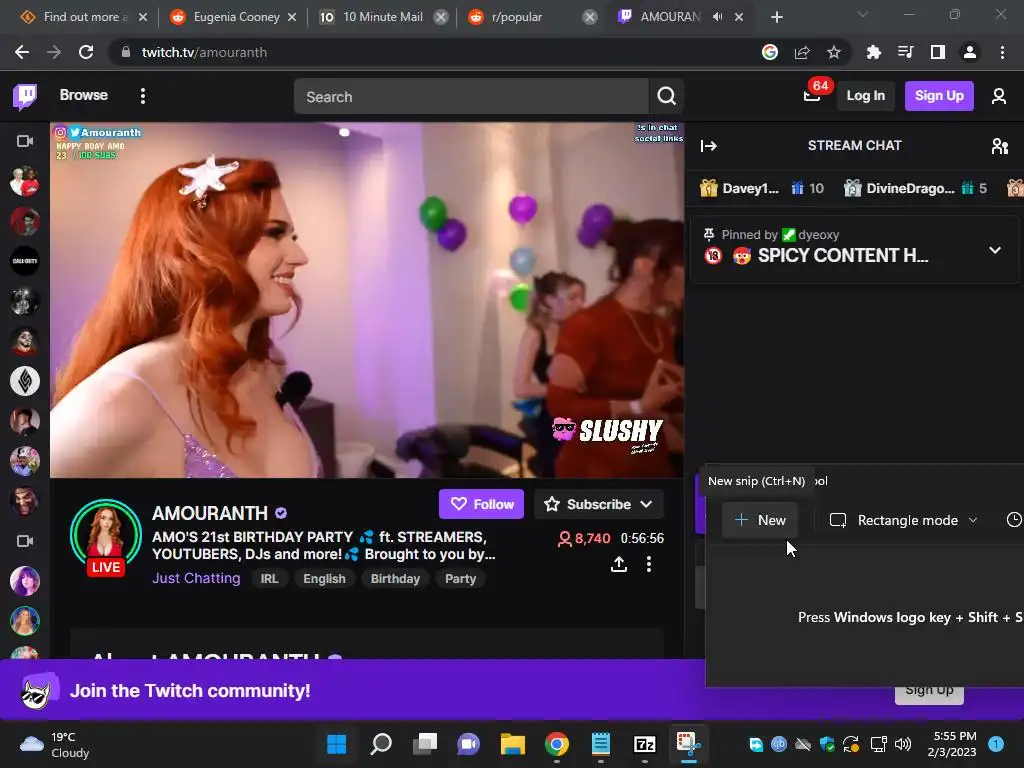Image resolution: width=1024 pixels, height=768 pixels.
Task: Go back with the browser back arrow
Action: click(22, 52)
